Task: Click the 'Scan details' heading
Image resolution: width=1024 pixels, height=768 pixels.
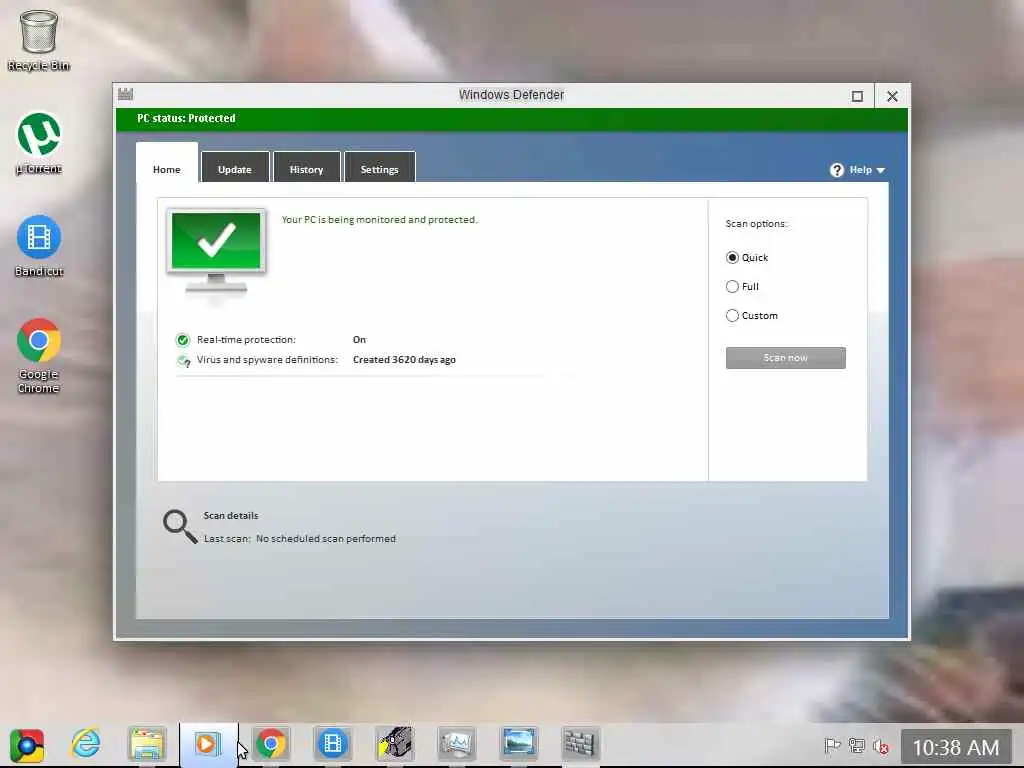Action: [231, 515]
